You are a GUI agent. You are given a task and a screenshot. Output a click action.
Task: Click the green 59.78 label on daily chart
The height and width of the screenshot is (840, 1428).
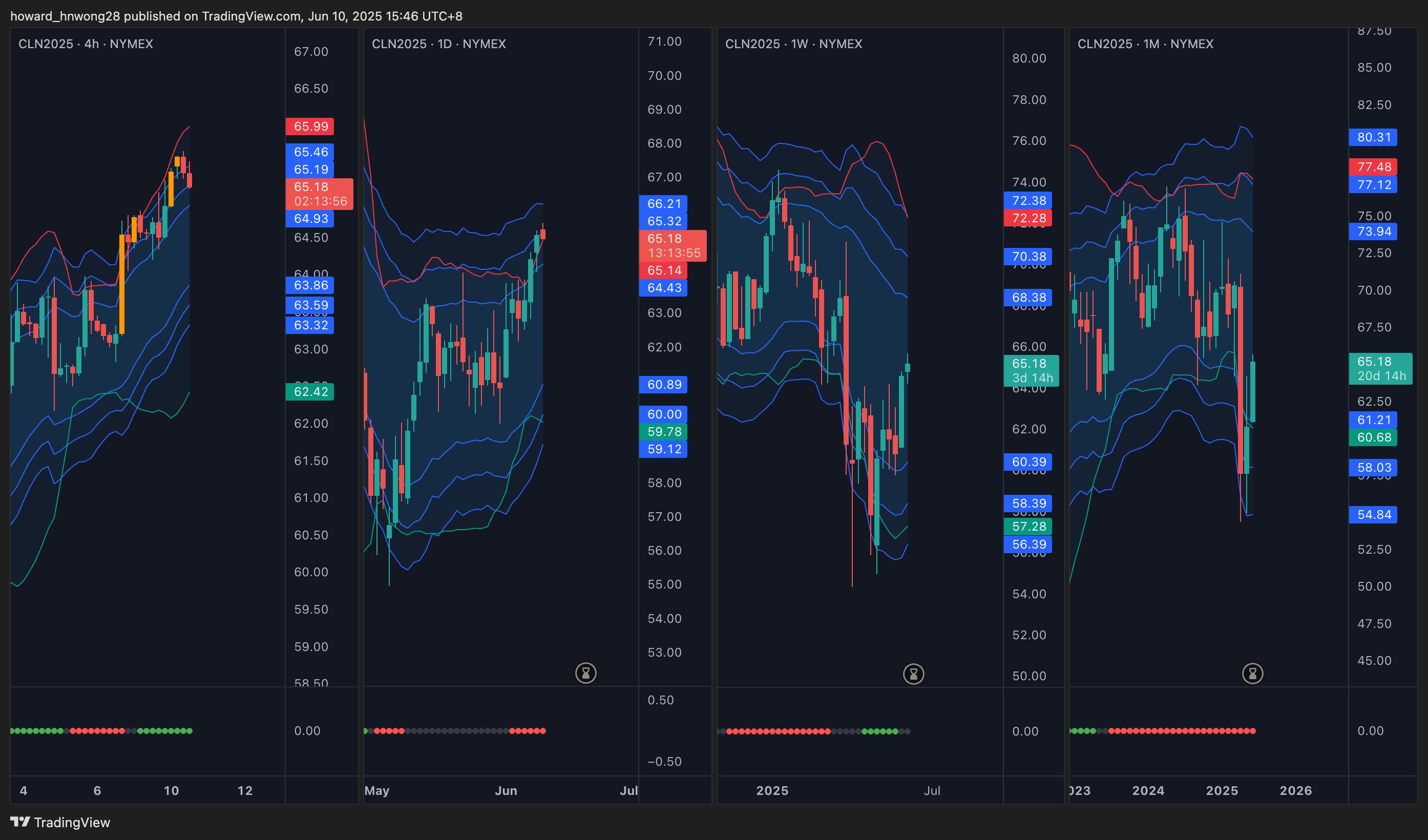pyautogui.click(x=664, y=432)
